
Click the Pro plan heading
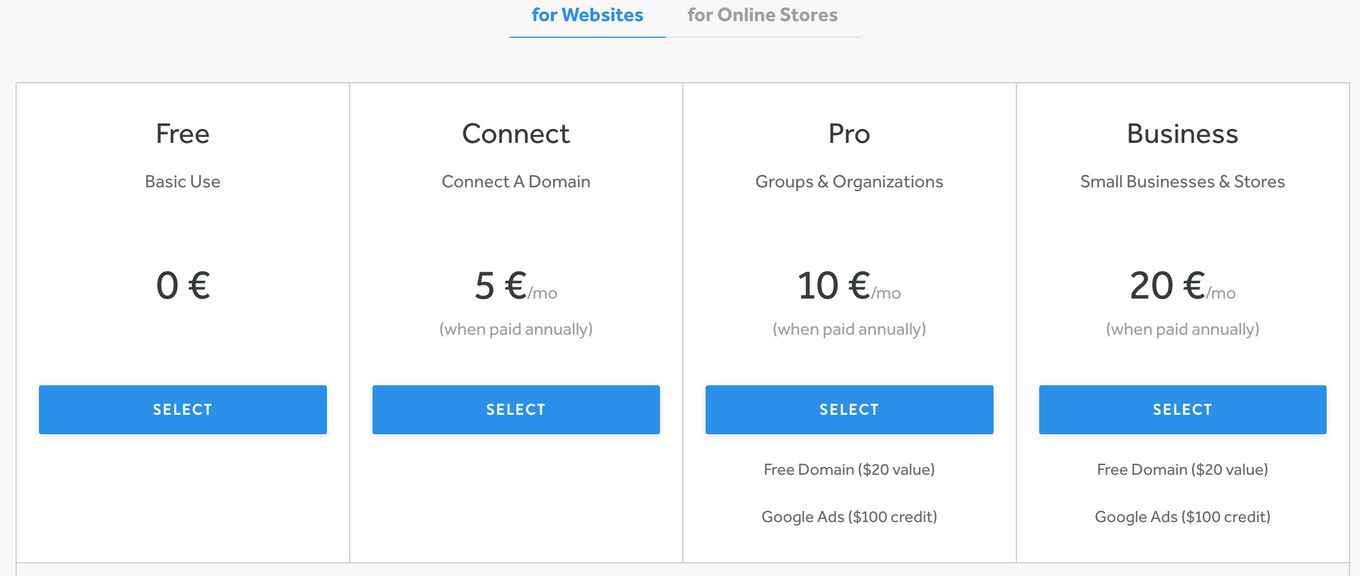pos(849,134)
